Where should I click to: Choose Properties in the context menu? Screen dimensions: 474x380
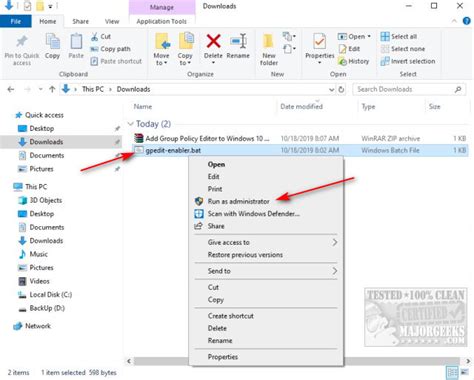(223, 357)
